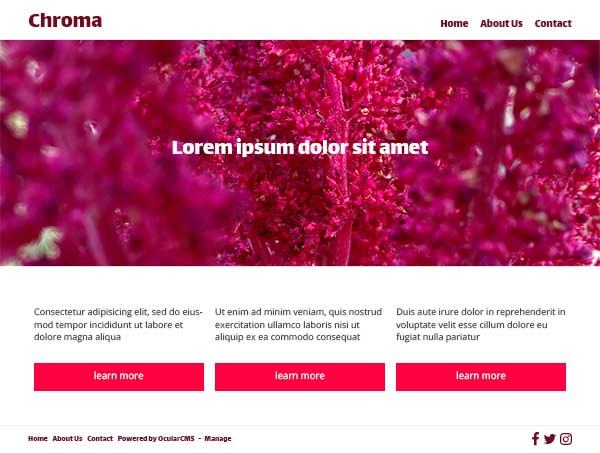600x453 pixels.
Task: Click the Consectetur adipisicing paragraph text
Action: [x=118, y=324]
